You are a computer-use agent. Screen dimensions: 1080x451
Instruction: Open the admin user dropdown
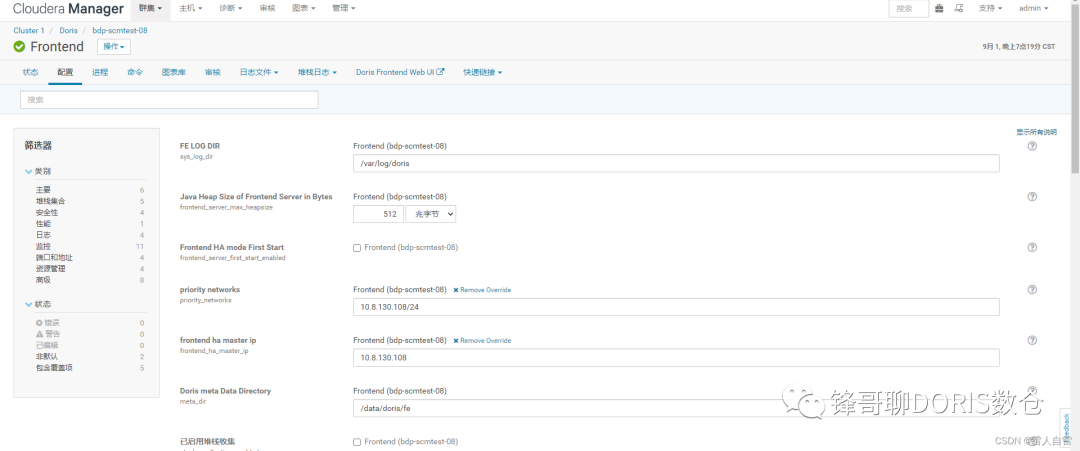pos(1033,9)
